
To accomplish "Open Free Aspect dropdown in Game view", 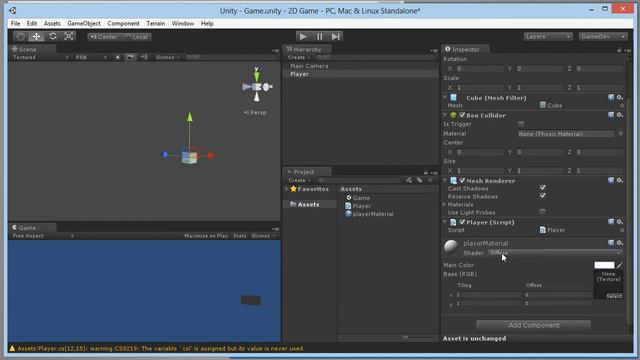I will [43, 236].
